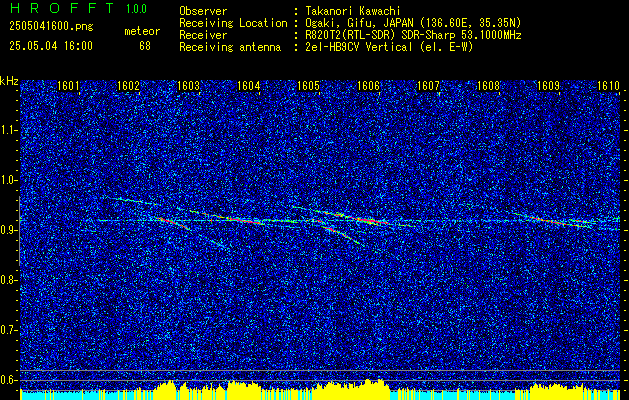Click the 2el-HB9CV Vertical antenna value
Image resolution: width=629 pixels, height=400 pixels.
point(390,47)
